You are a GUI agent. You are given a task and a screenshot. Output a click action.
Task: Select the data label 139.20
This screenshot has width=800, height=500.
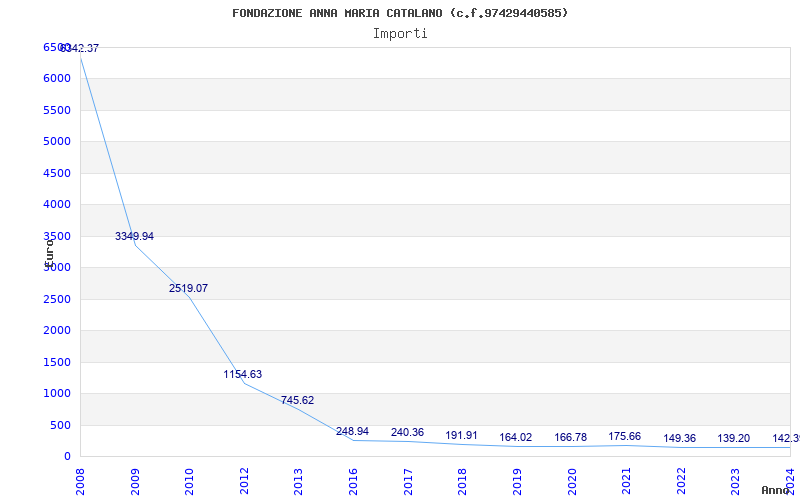tap(733, 438)
